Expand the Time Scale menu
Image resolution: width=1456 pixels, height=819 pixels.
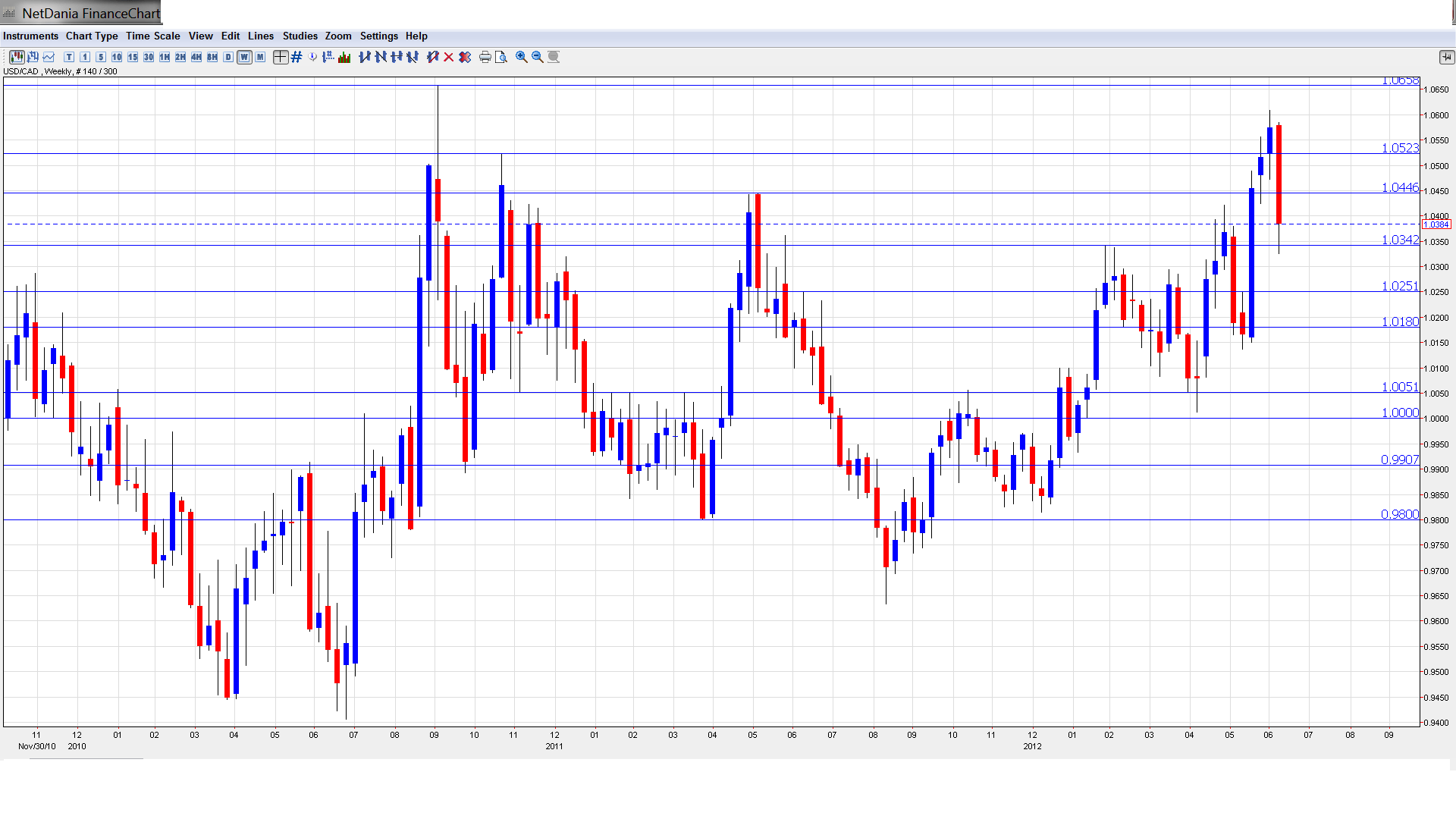[152, 36]
